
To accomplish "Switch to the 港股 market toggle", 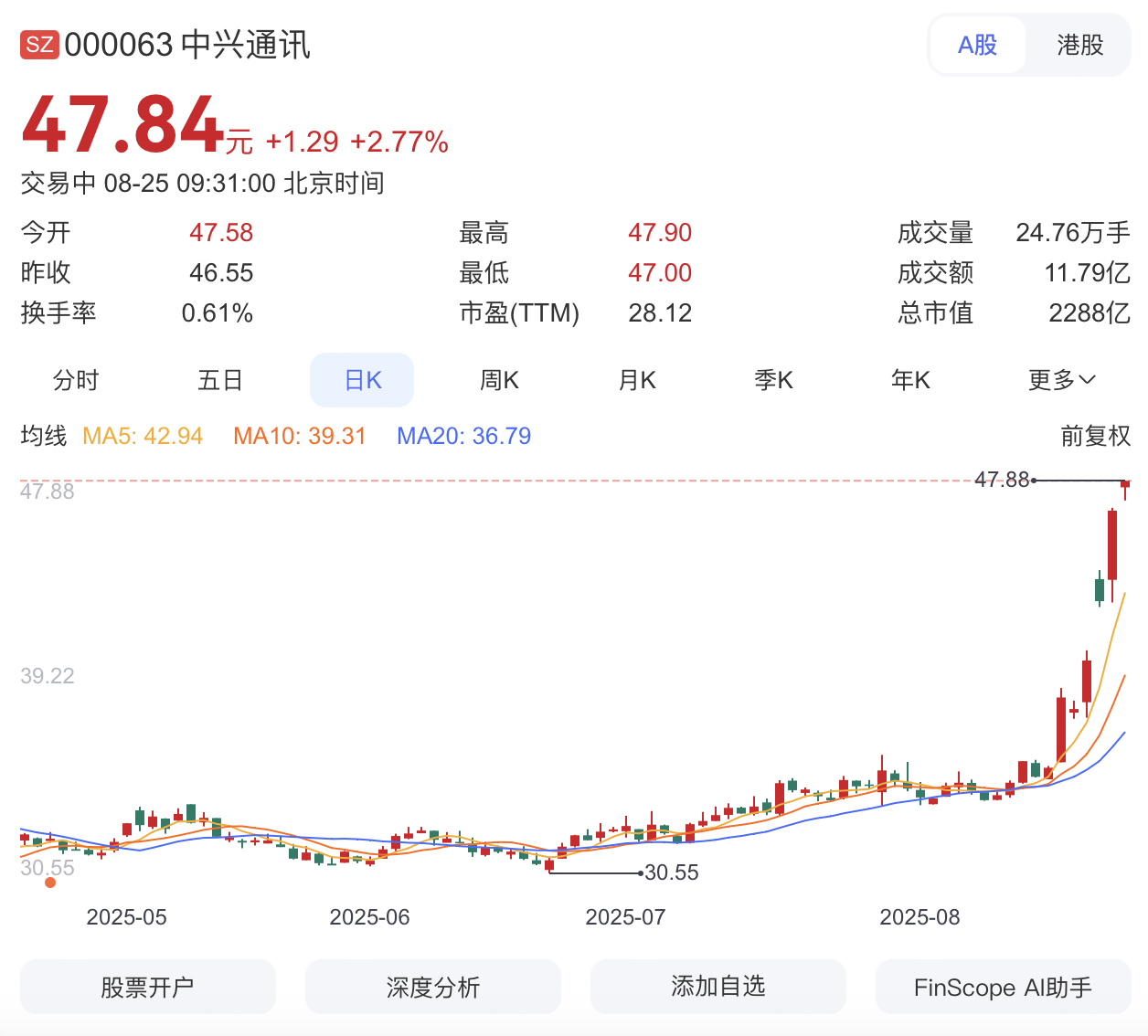I will point(1079,45).
